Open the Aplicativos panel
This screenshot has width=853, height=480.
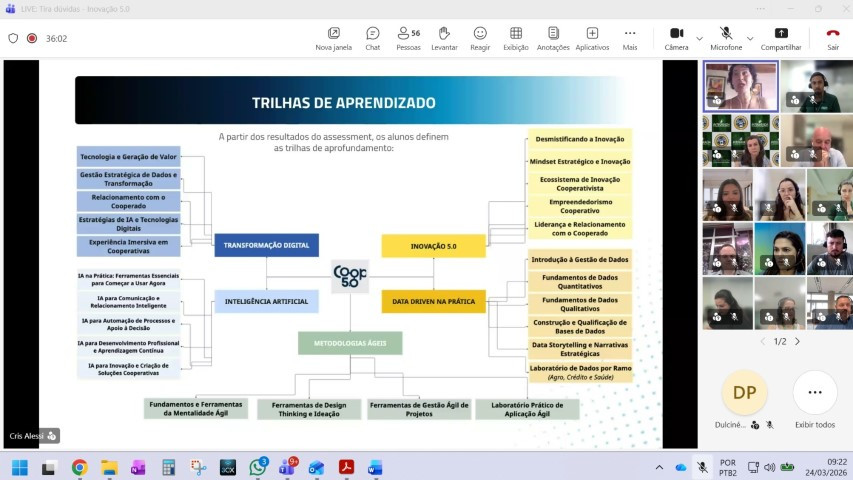(592, 38)
